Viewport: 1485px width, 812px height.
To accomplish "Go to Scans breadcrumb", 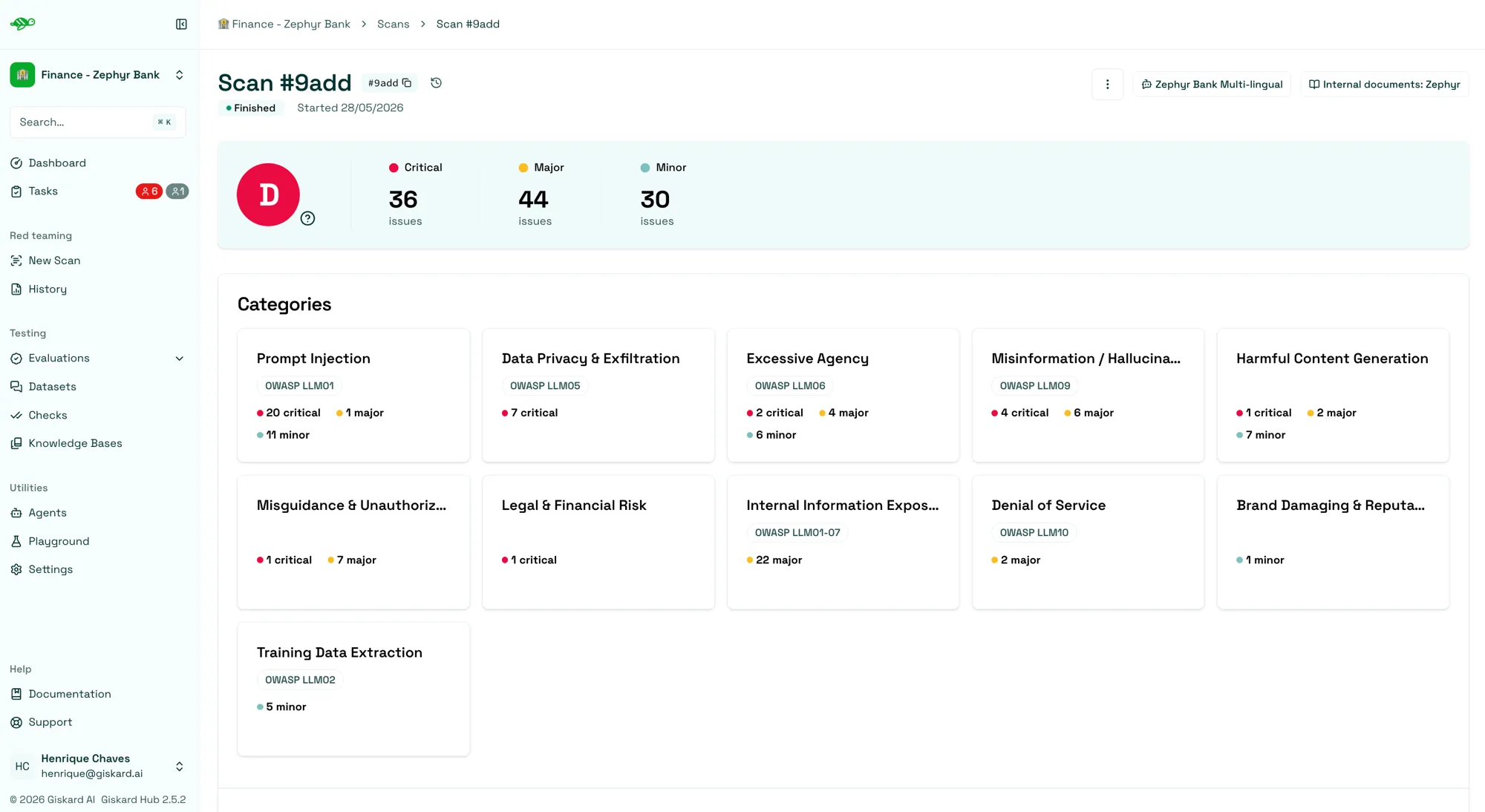I will click(x=394, y=24).
